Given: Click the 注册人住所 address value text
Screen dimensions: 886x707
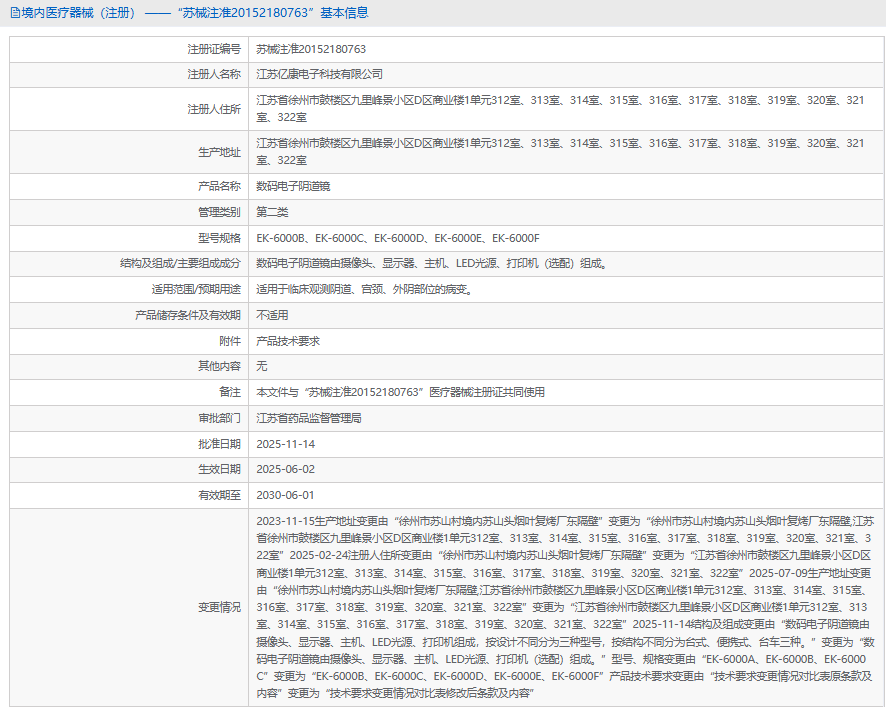Looking at the screenshot, I should (x=561, y=109).
